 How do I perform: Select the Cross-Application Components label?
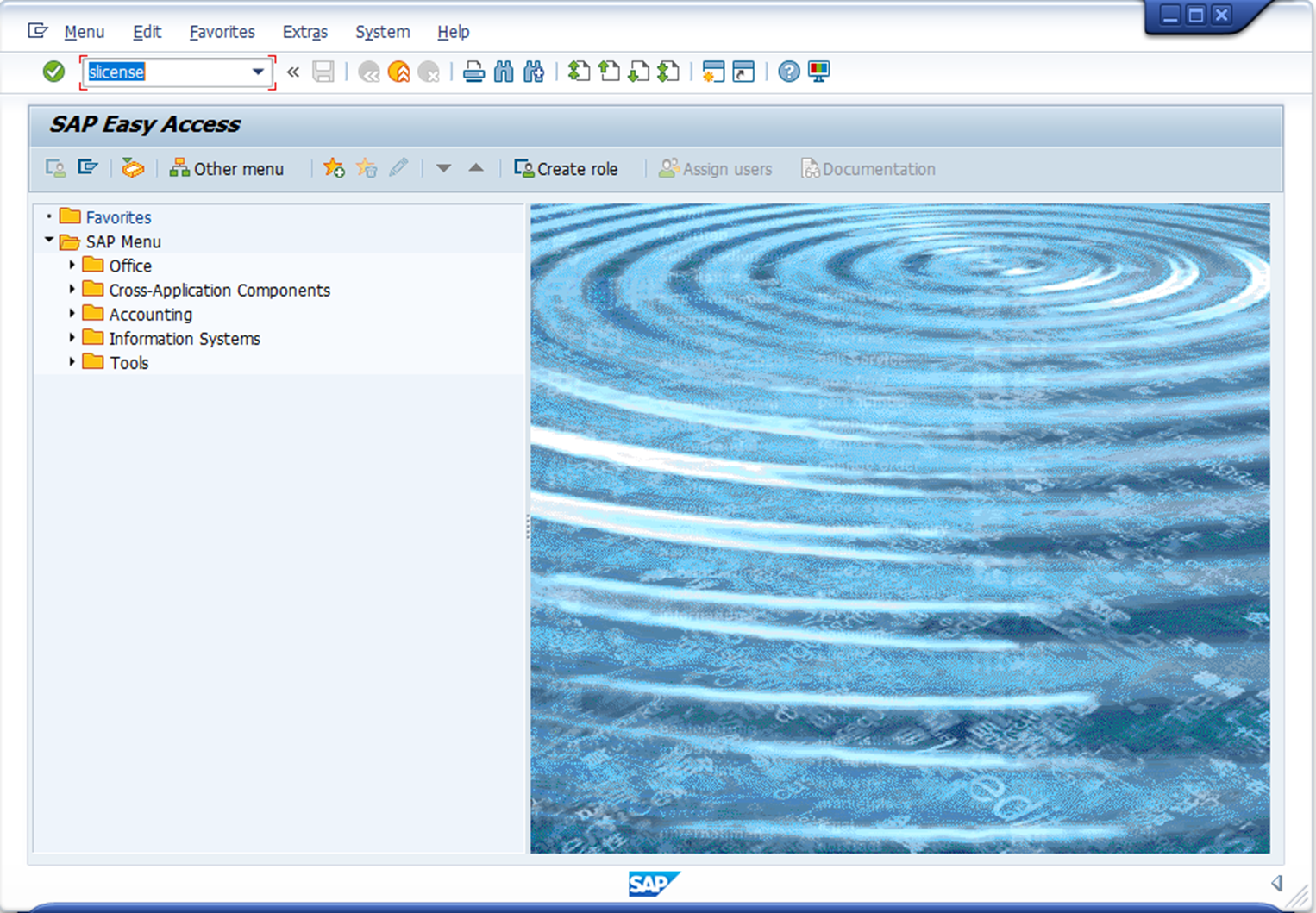220,290
